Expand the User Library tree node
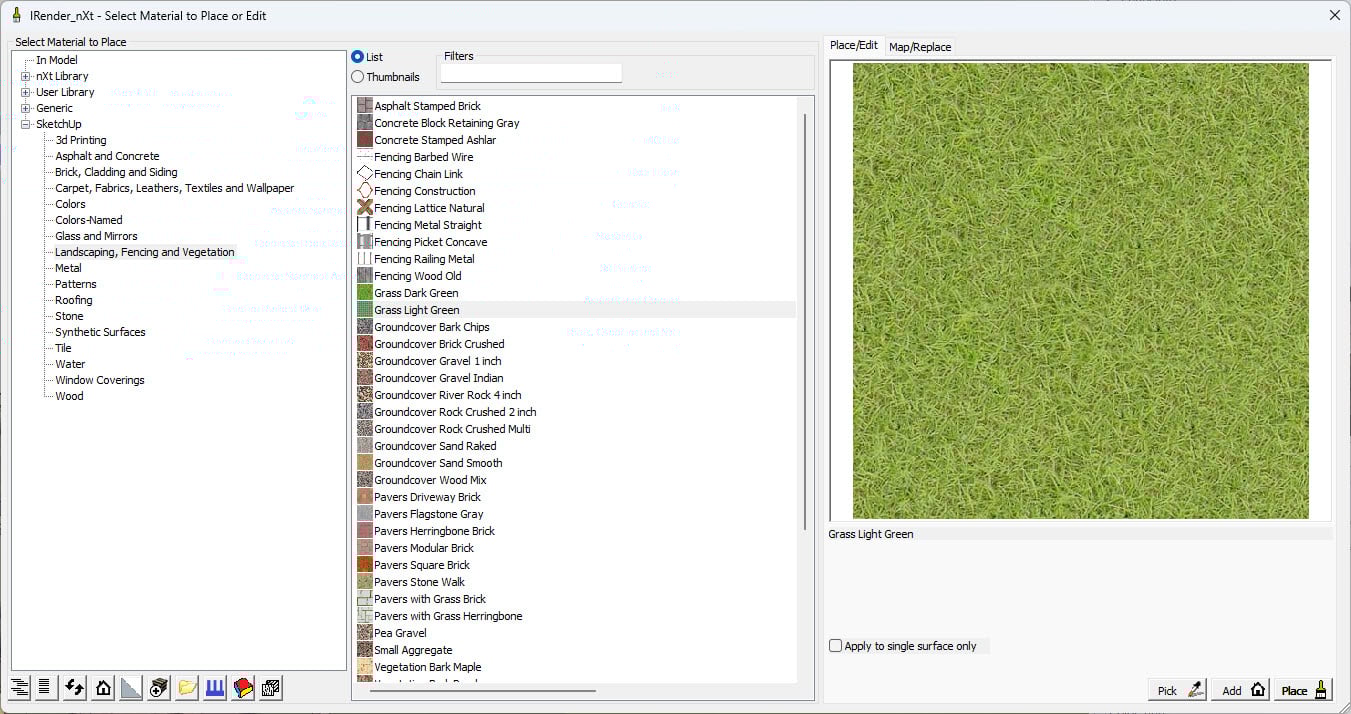Viewport: 1351px width, 714px height. pos(26,92)
